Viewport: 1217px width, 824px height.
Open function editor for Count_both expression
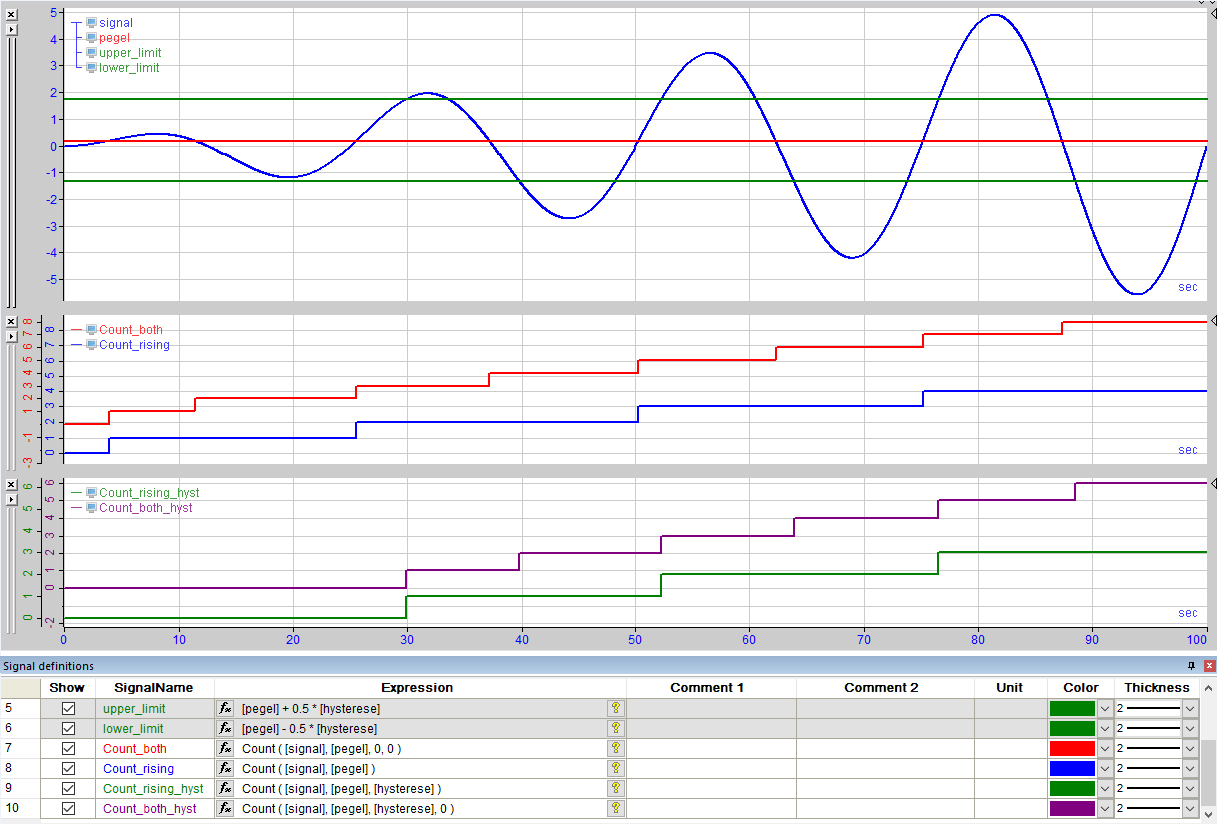226,749
